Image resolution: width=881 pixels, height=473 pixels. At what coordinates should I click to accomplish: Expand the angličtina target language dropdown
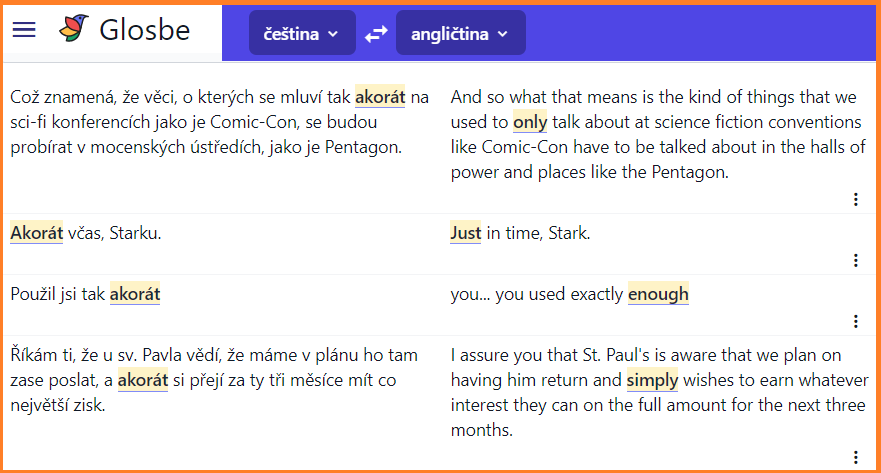pos(460,33)
